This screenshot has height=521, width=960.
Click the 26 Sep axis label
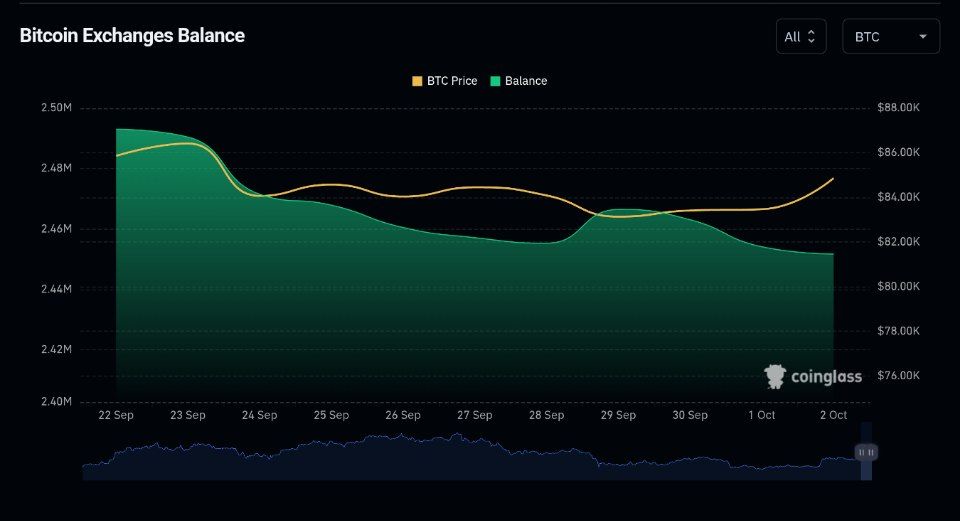[x=403, y=415]
